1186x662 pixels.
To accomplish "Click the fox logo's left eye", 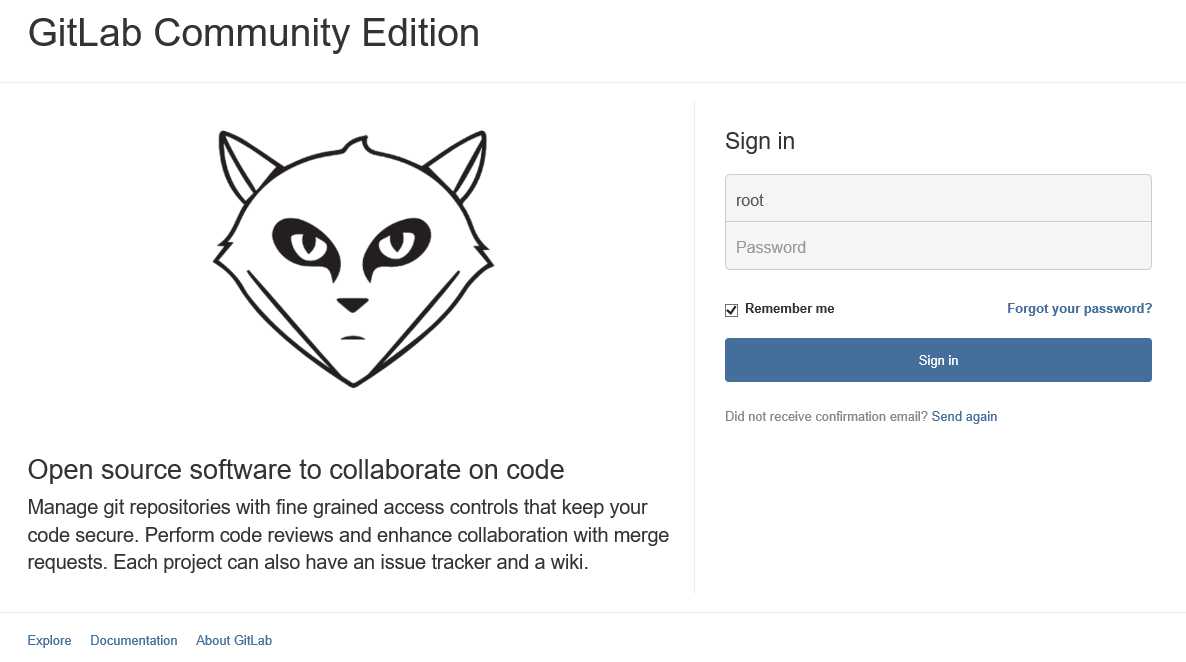I will coord(307,247).
